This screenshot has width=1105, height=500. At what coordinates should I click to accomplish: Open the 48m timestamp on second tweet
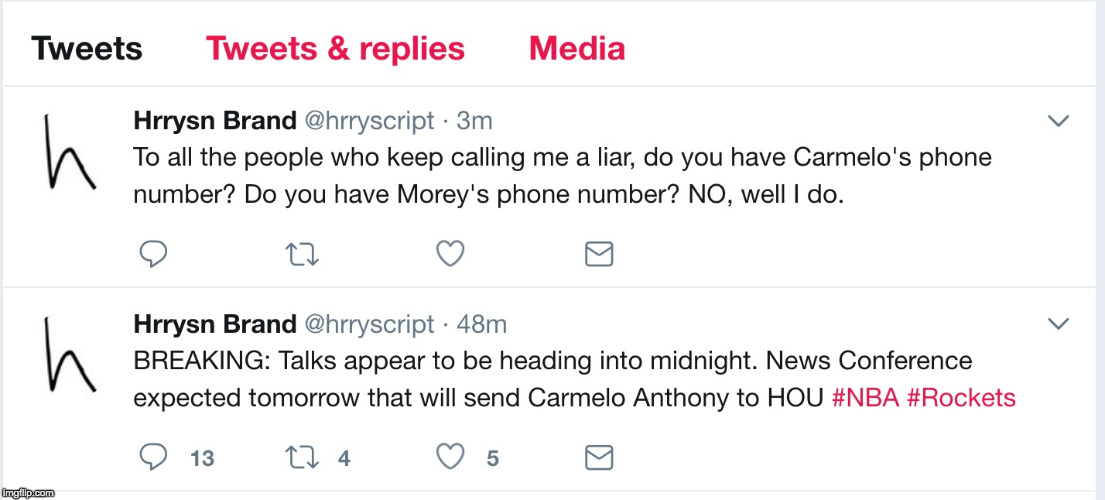tap(482, 325)
